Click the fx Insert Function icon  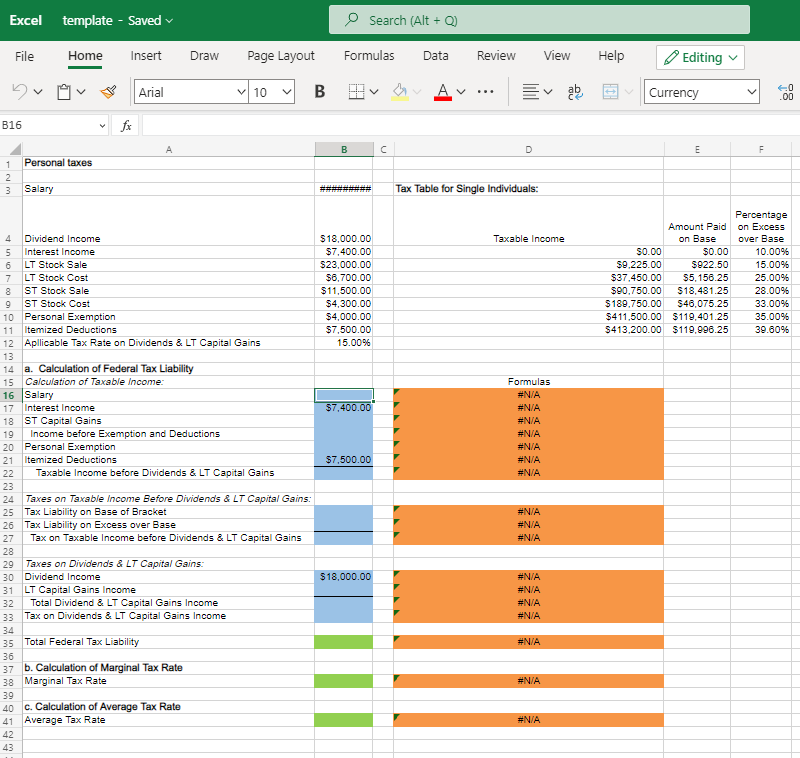coord(126,125)
